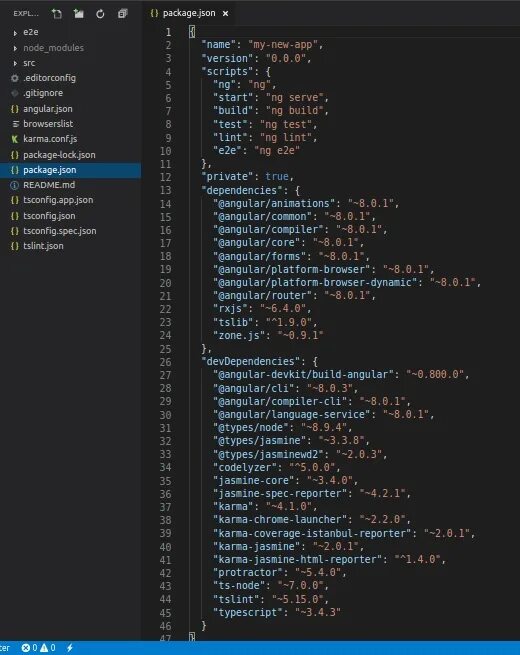Click "@angular/platform-browser-dynamic" key

coord(315,282)
